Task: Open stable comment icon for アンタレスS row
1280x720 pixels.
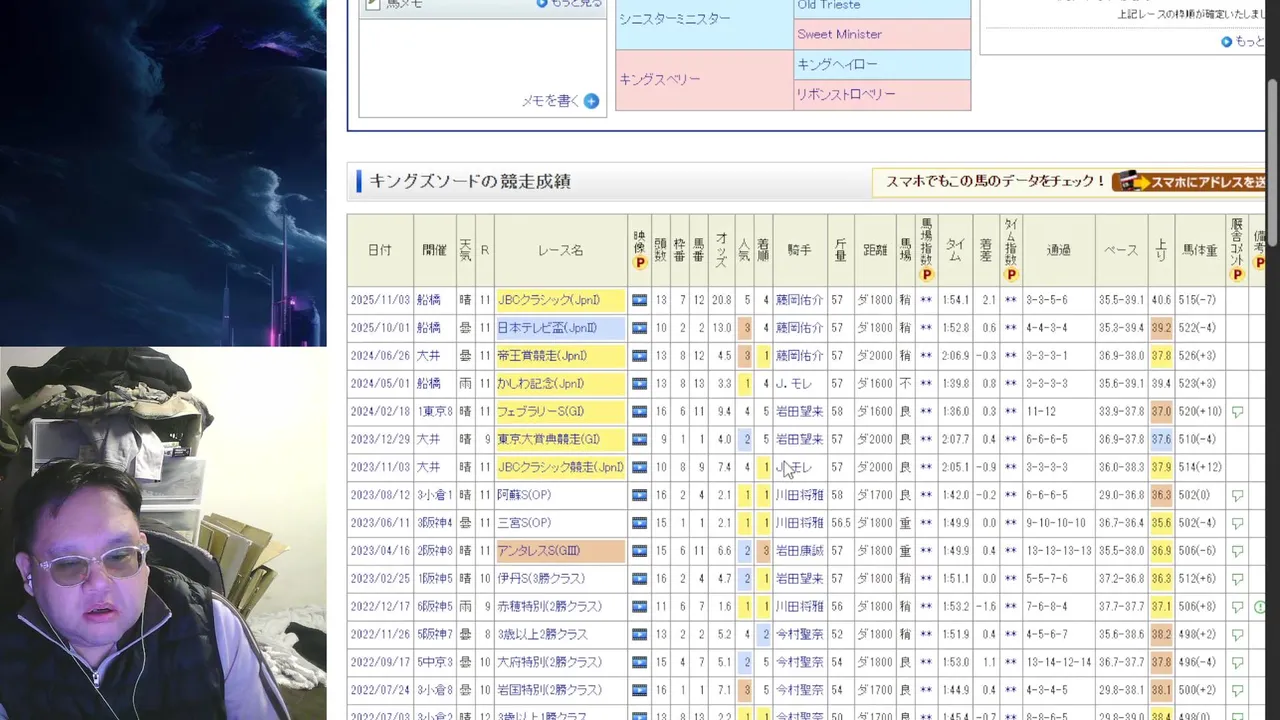Action: click(1237, 551)
